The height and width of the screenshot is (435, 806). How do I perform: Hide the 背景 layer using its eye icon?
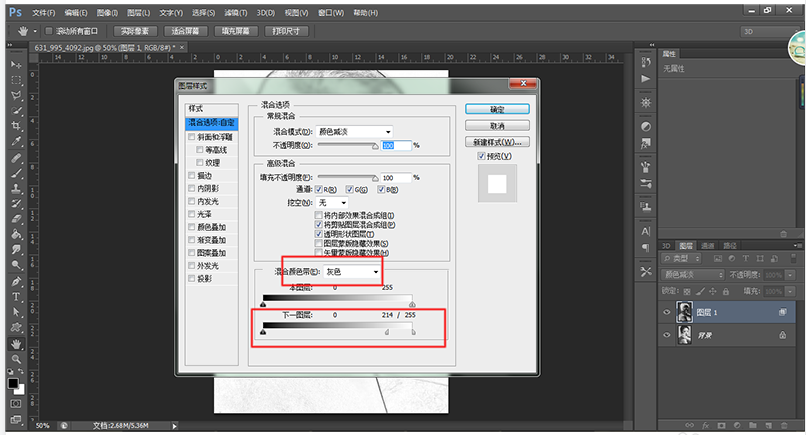tap(667, 336)
